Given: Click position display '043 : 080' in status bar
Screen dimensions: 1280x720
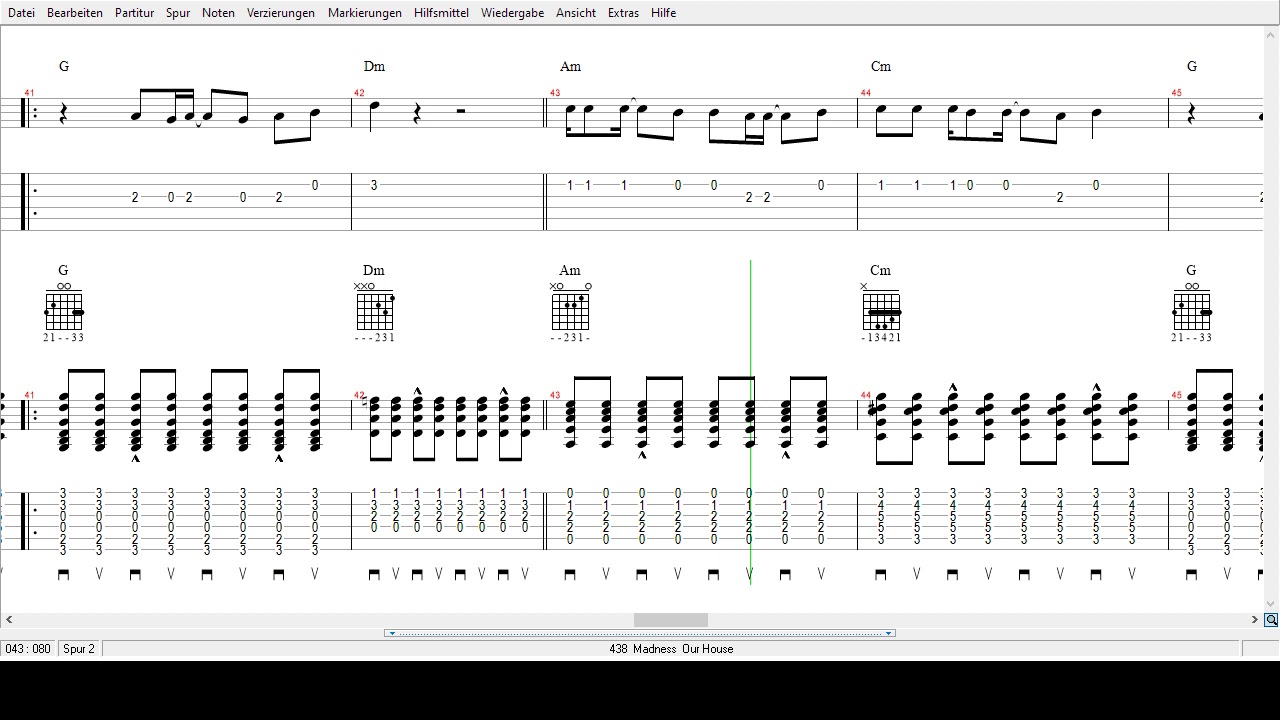Looking at the screenshot, I should tap(28, 649).
